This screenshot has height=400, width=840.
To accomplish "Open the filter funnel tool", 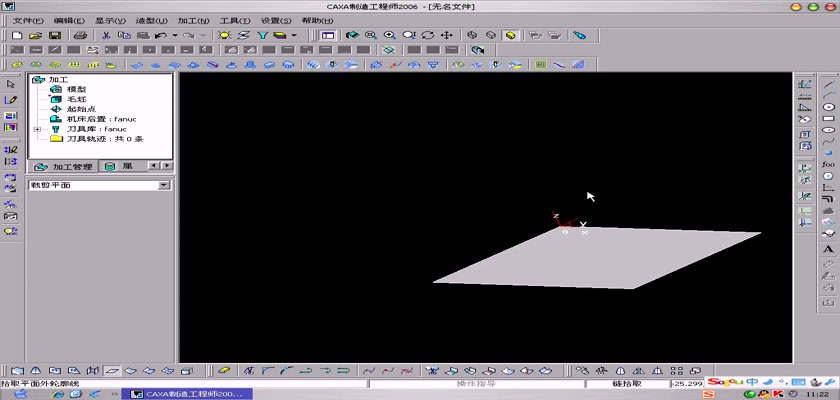I will pyautogui.click(x=262, y=35).
